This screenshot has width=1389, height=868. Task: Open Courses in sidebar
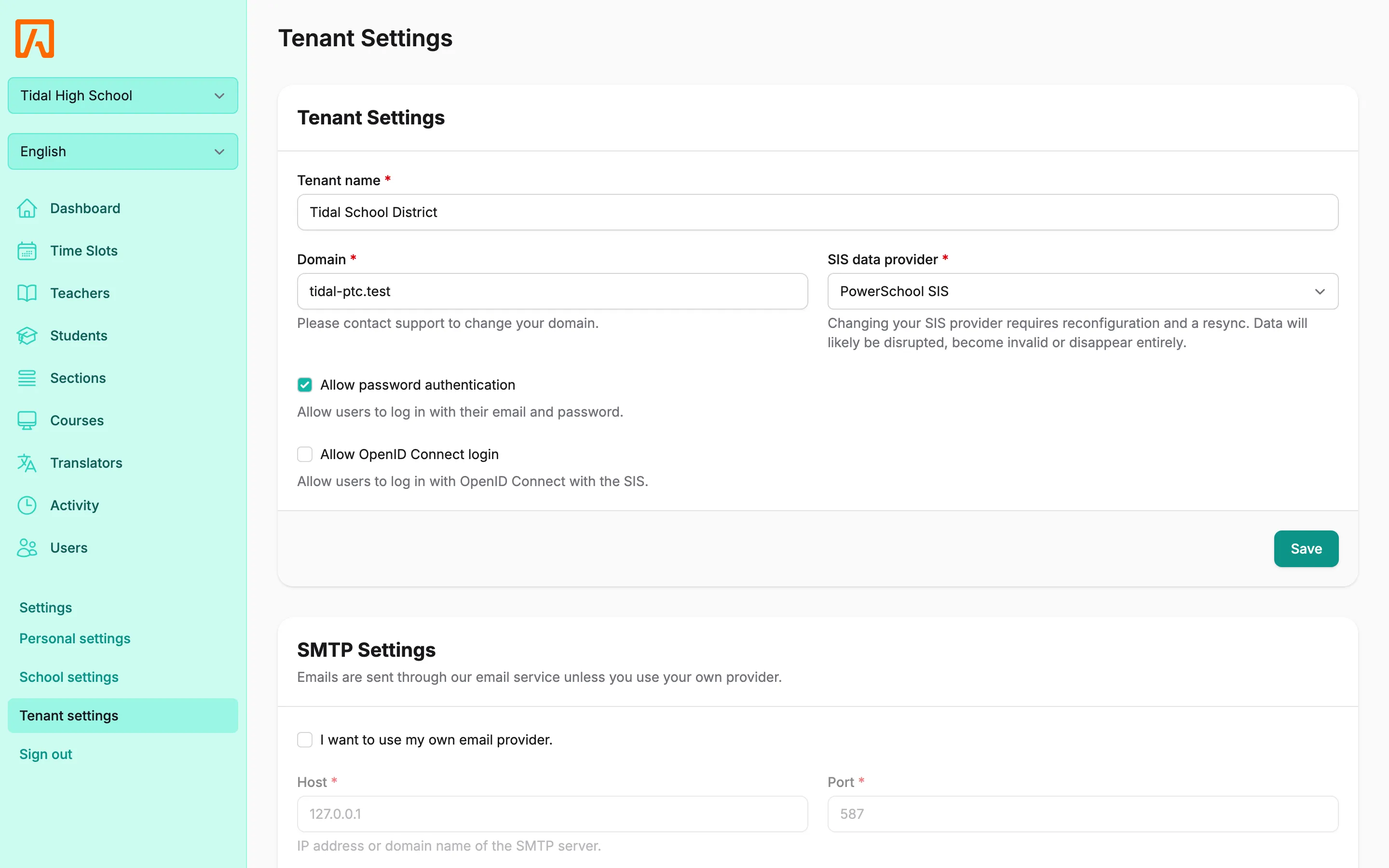(x=77, y=421)
